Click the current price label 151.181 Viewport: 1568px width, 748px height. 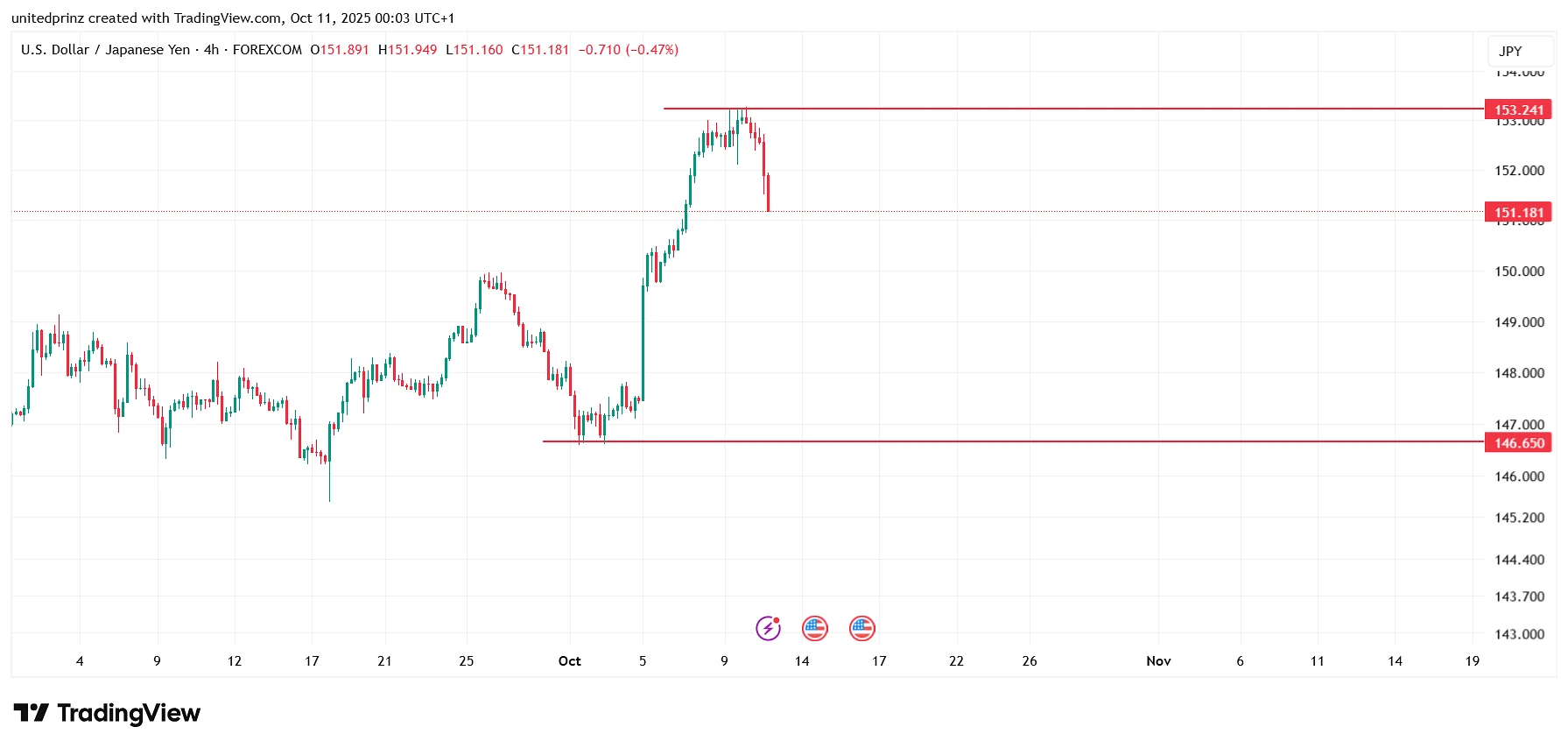[1518, 212]
